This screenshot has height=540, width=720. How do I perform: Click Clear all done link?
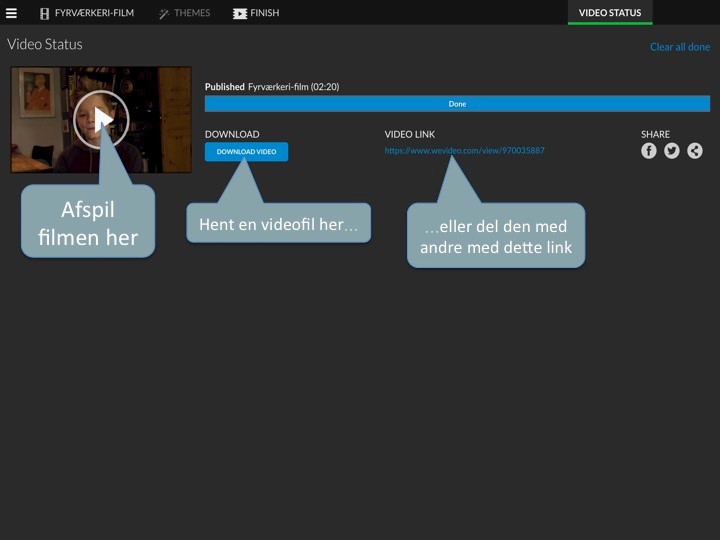coord(680,47)
